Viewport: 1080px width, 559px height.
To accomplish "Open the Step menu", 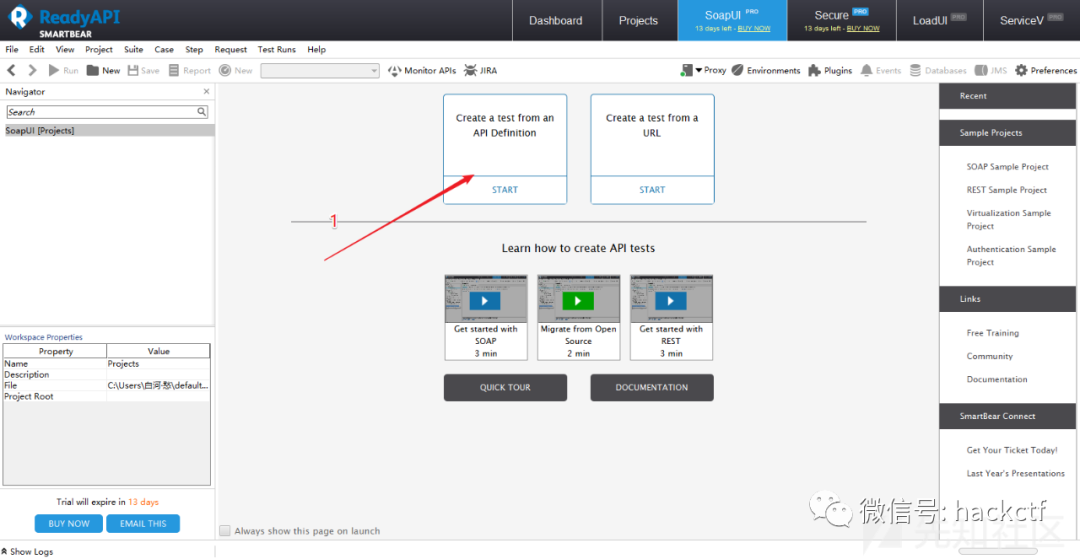I will [194, 50].
